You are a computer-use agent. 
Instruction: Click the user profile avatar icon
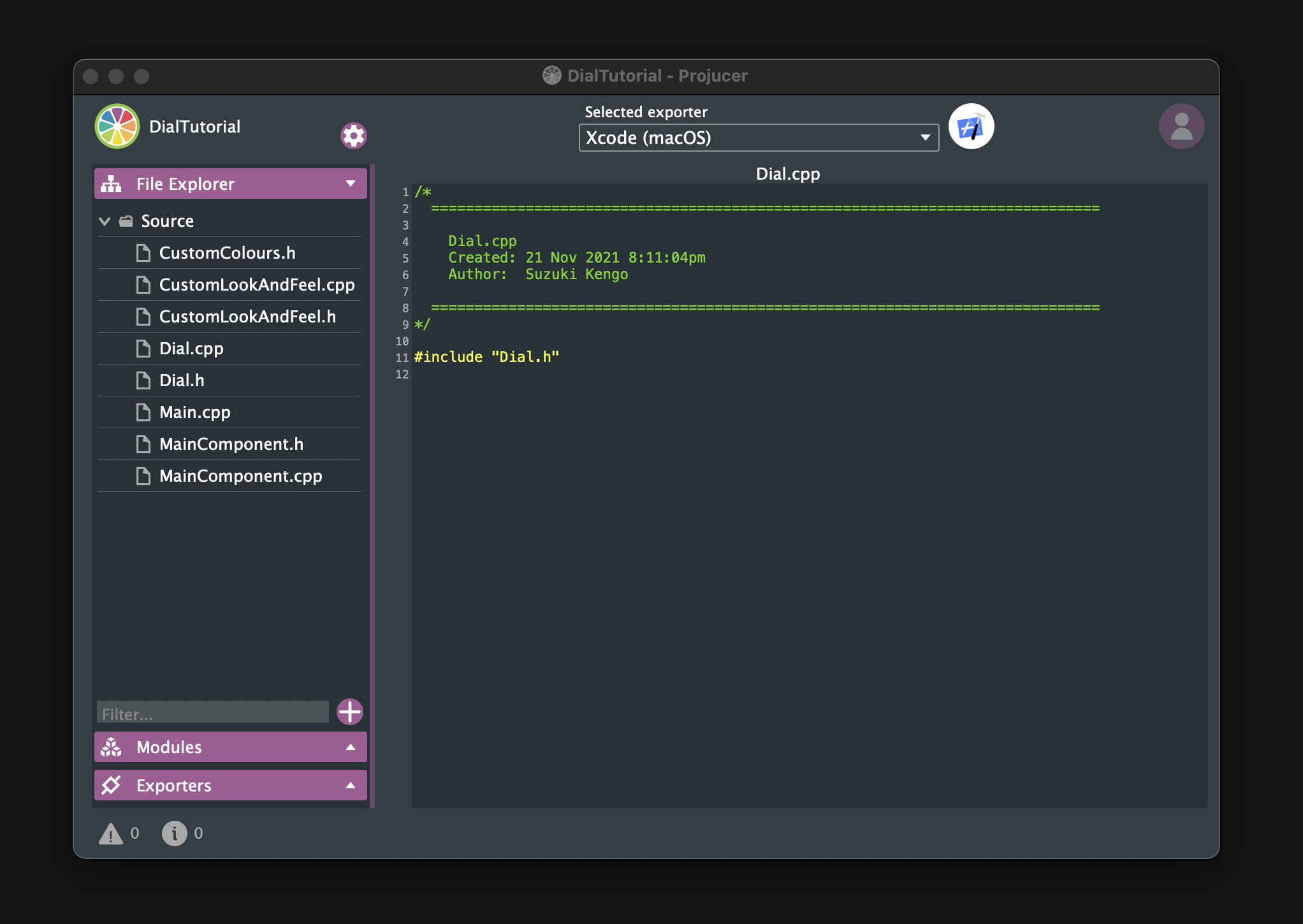pyautogui.click(x=1181, y=127)
